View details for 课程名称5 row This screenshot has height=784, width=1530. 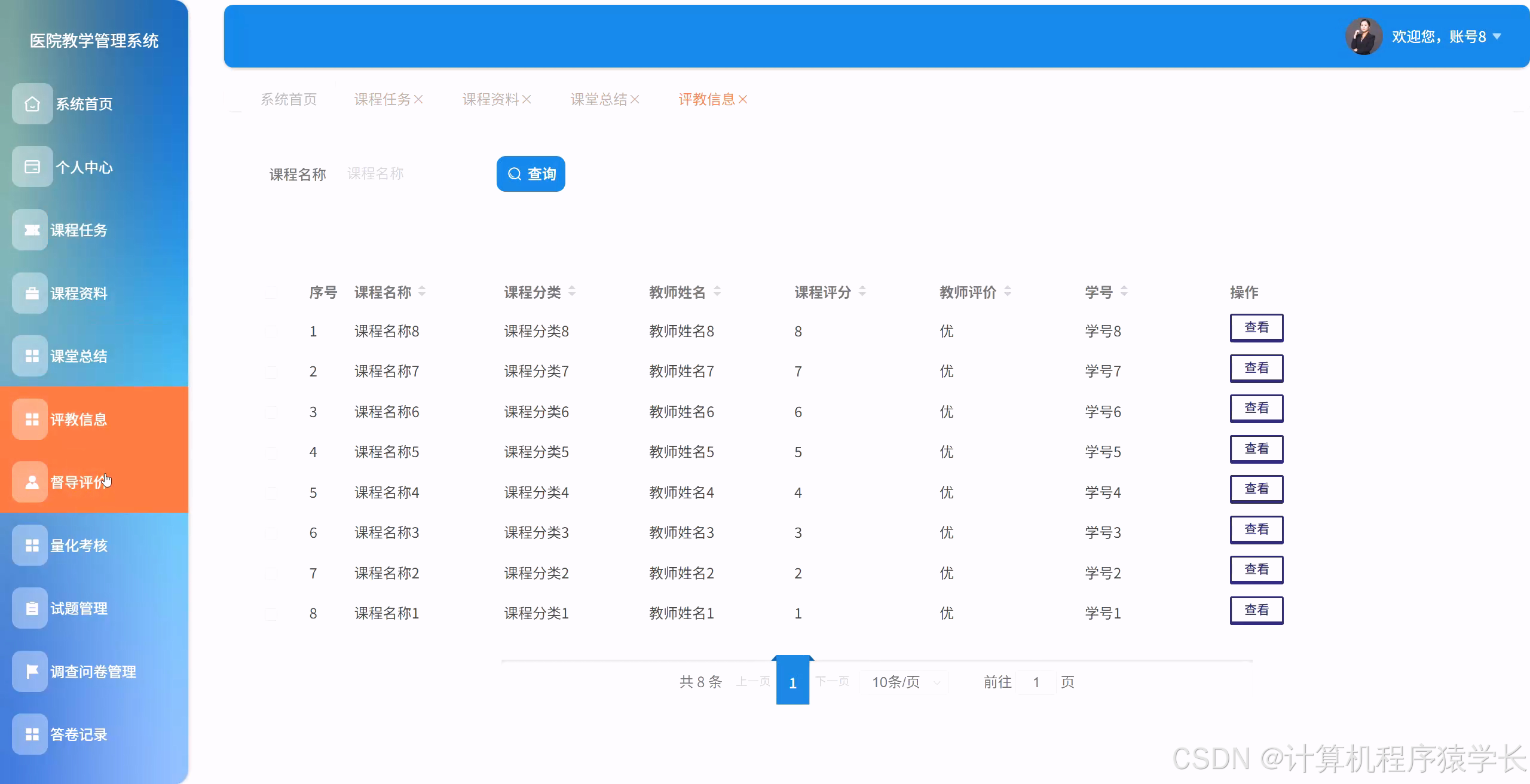pos(1256,449)
